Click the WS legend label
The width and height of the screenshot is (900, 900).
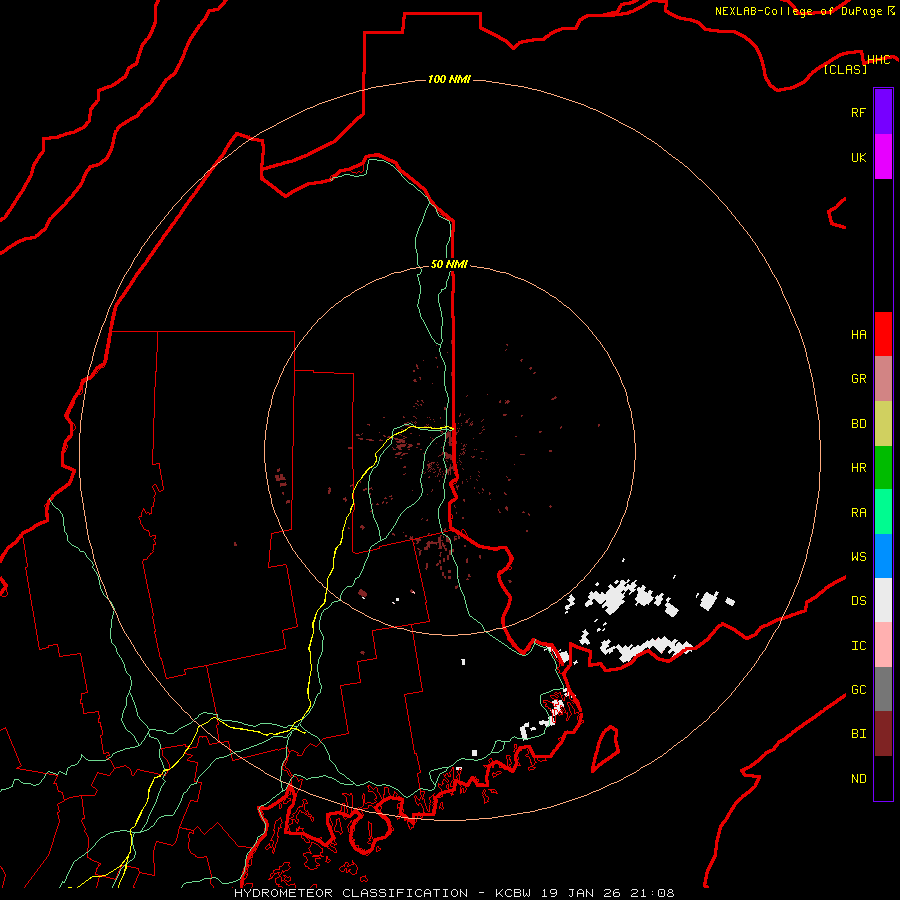(x=858, y=557)
